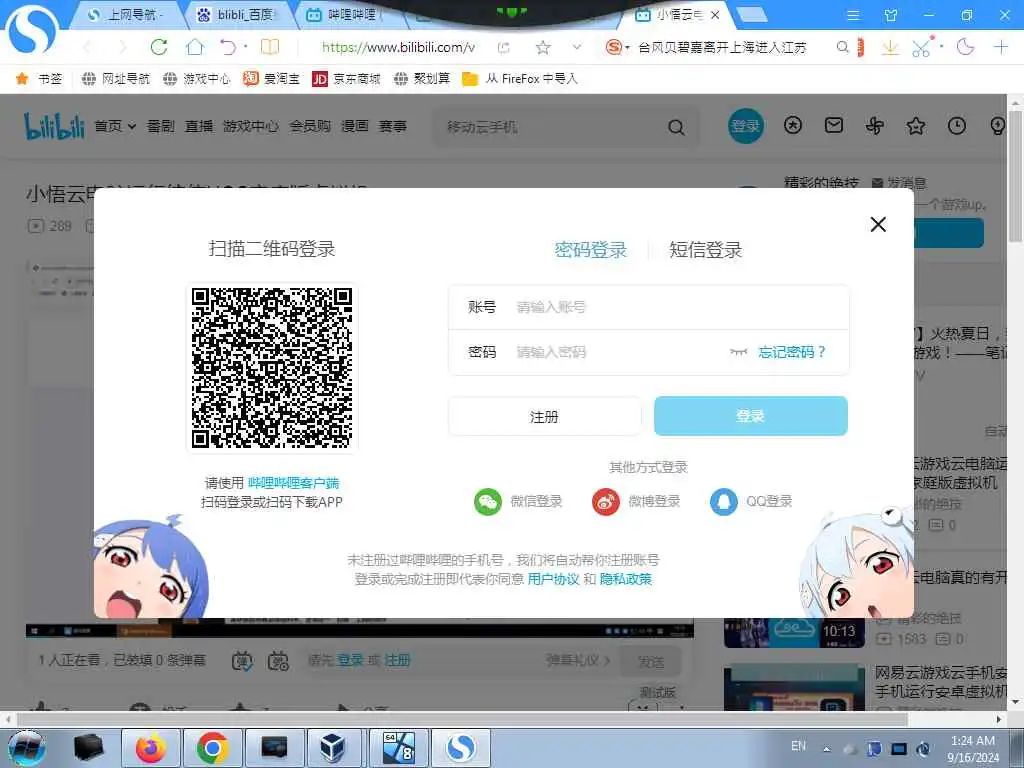The height and width of the screenshot is (768, 1024).
Task: Open 书签 bookmarks star item
Action: pyautogui.click(x=39, y=79)
